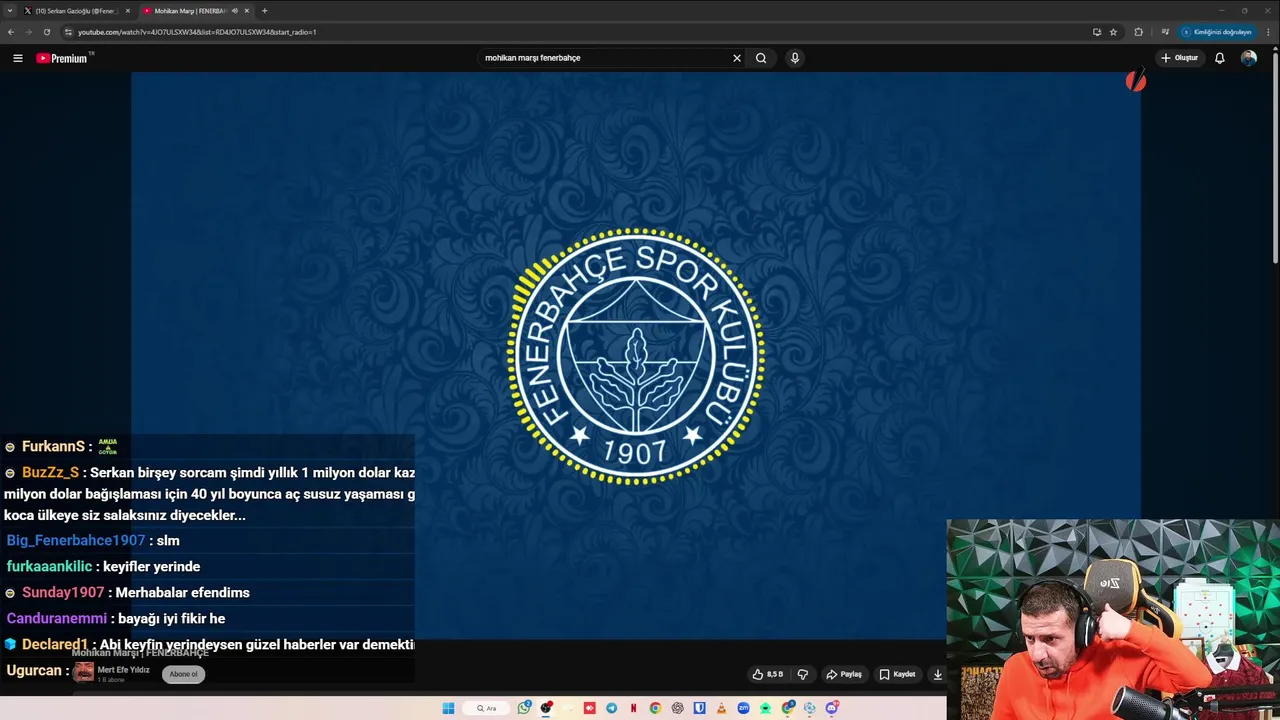The width and height of the screenshot is (1280, 720).
Task: Open WhatsApp from the taskbar
Action: coord(524,708)
